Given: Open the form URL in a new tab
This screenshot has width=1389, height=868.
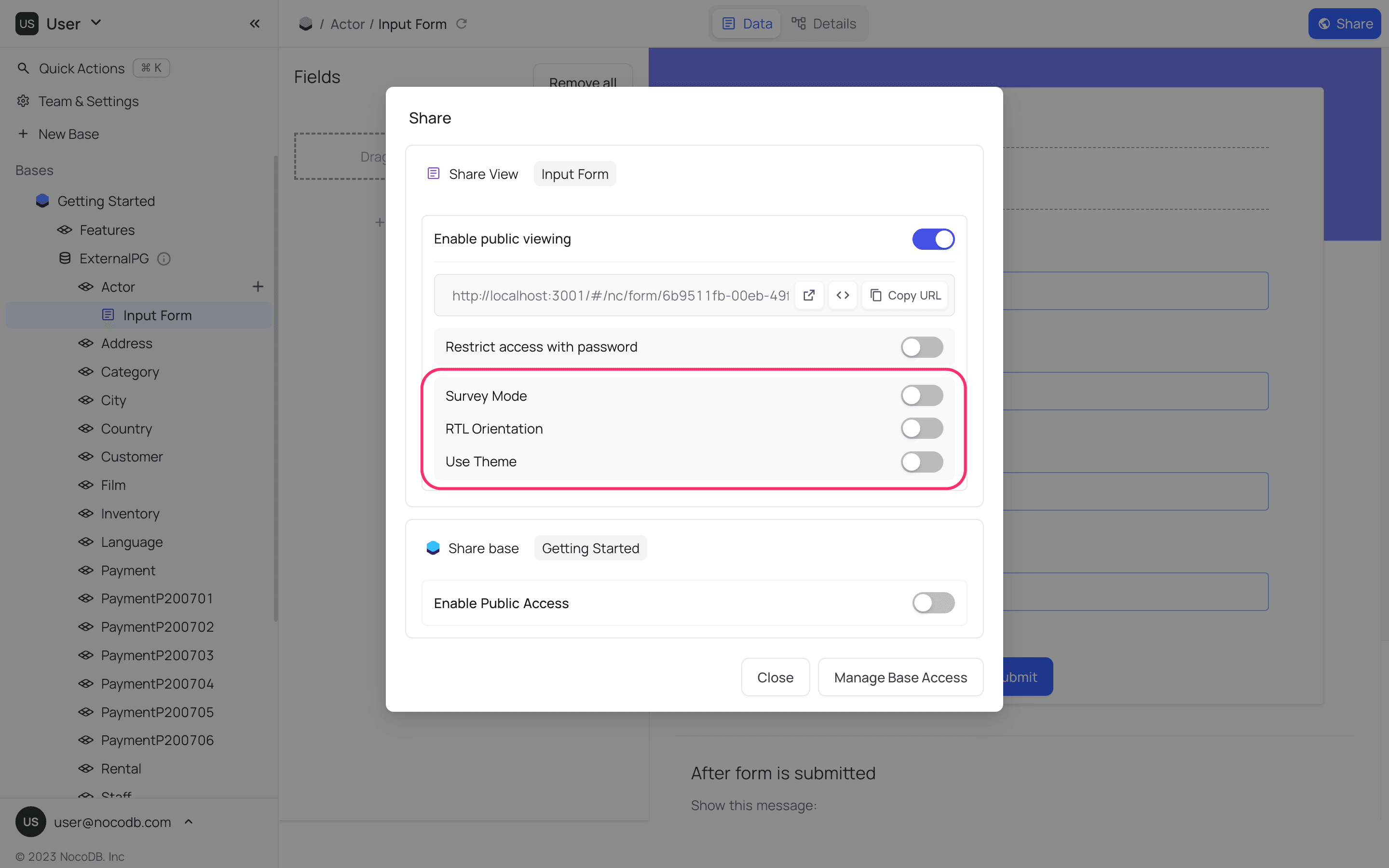Looking at the screenshot, I should pyautogui.click(x=809, y=295).
